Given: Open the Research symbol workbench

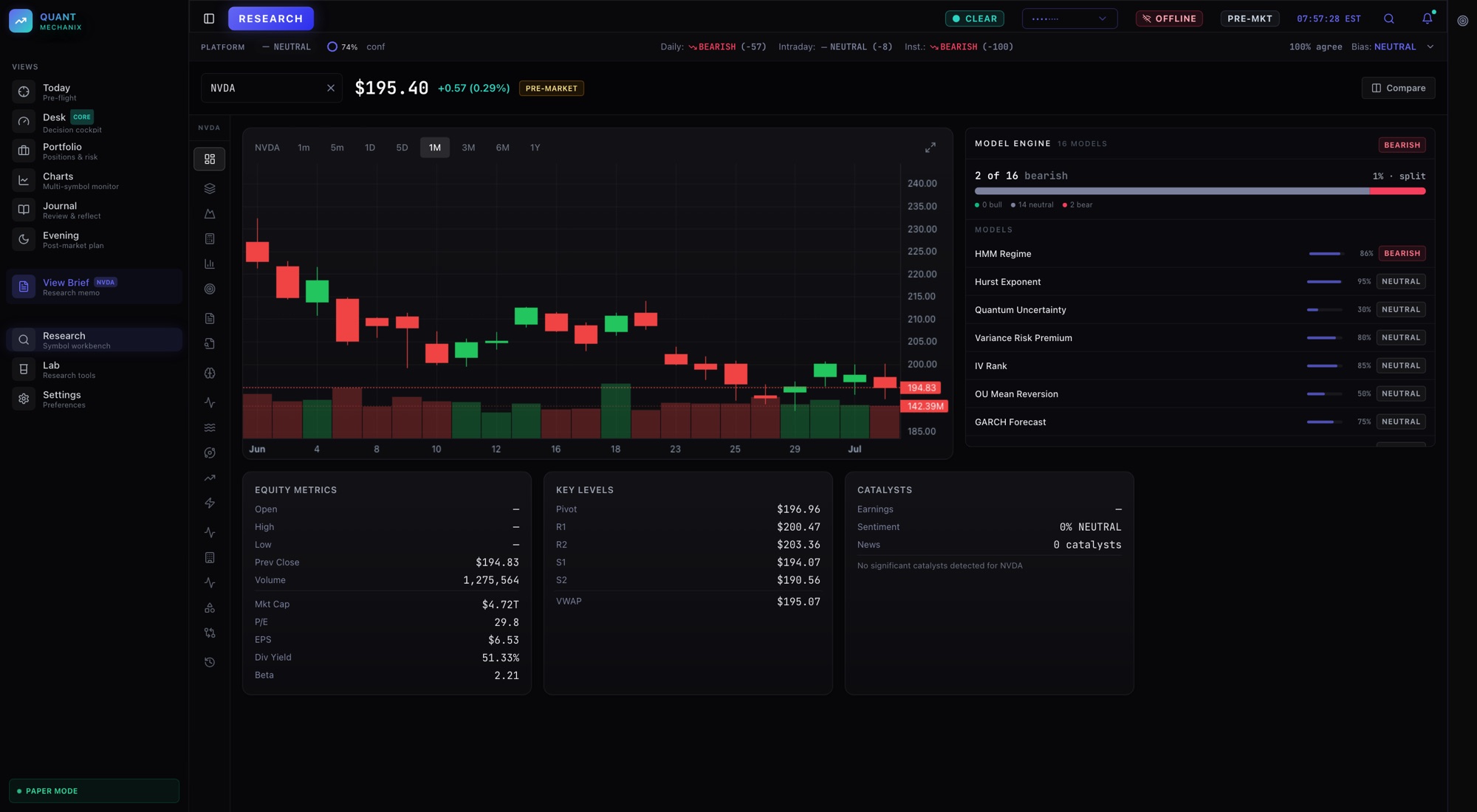Looking at the screenshot, I should coord(94,340).
